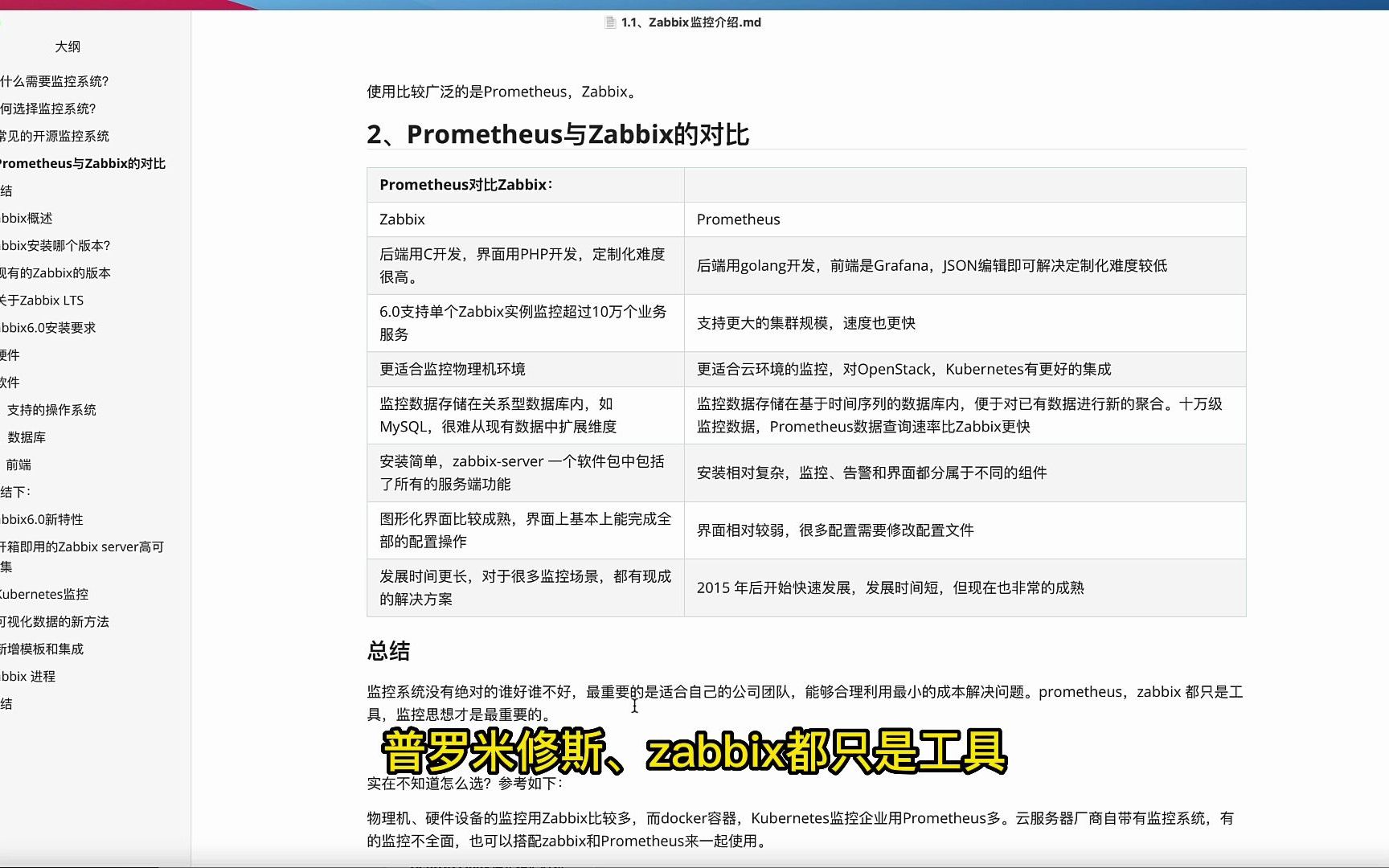
Task: Open outline item 支持的操作系统
Action: point(51,410)
